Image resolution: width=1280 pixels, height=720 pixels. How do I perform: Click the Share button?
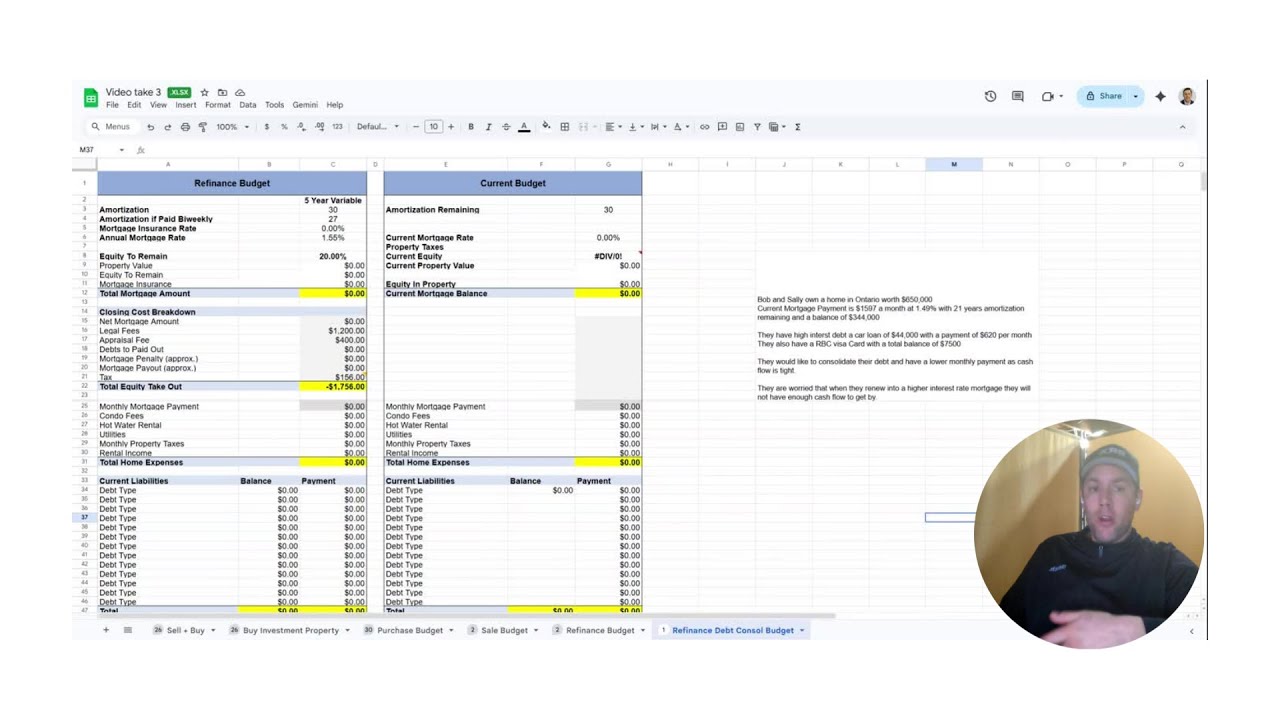click(1103, 96)
